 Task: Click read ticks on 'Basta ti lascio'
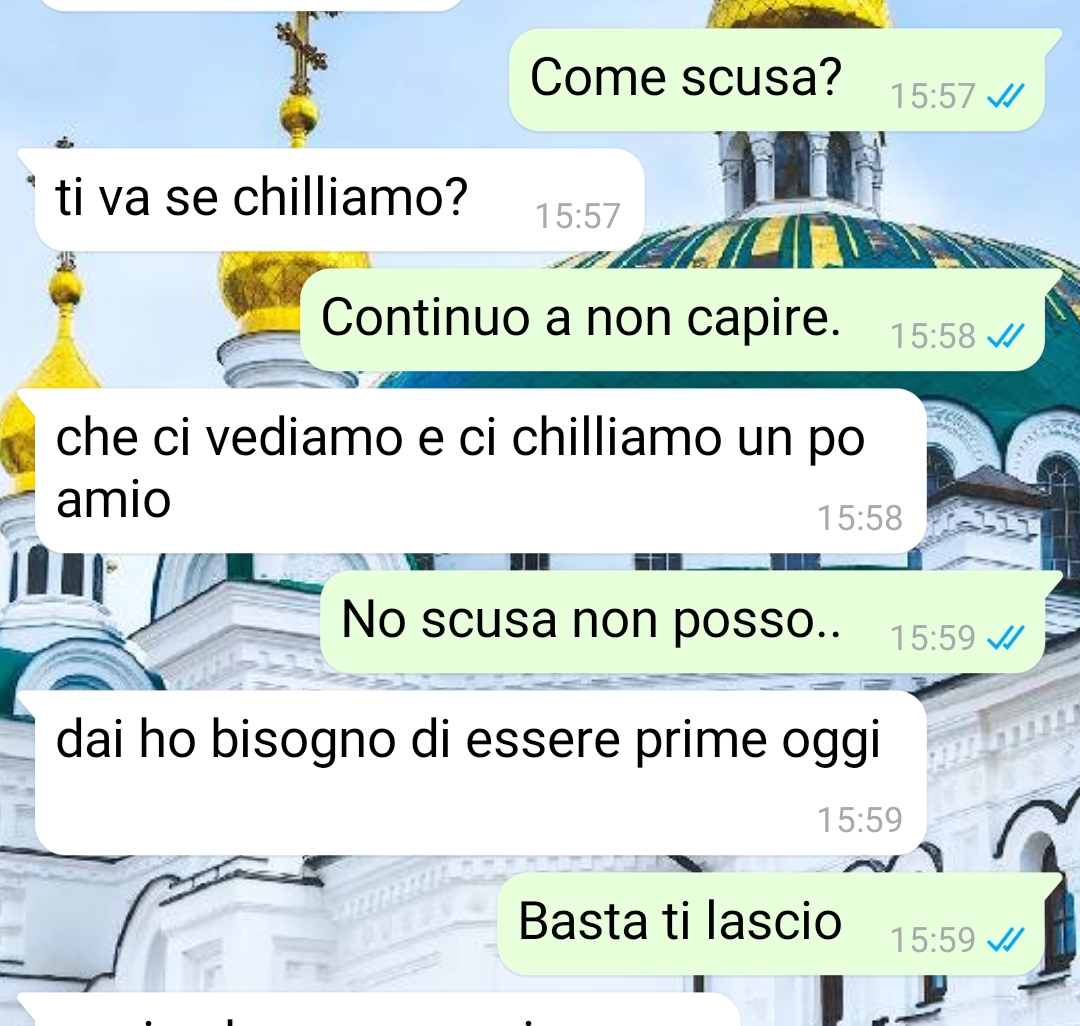click(1006, 940)
